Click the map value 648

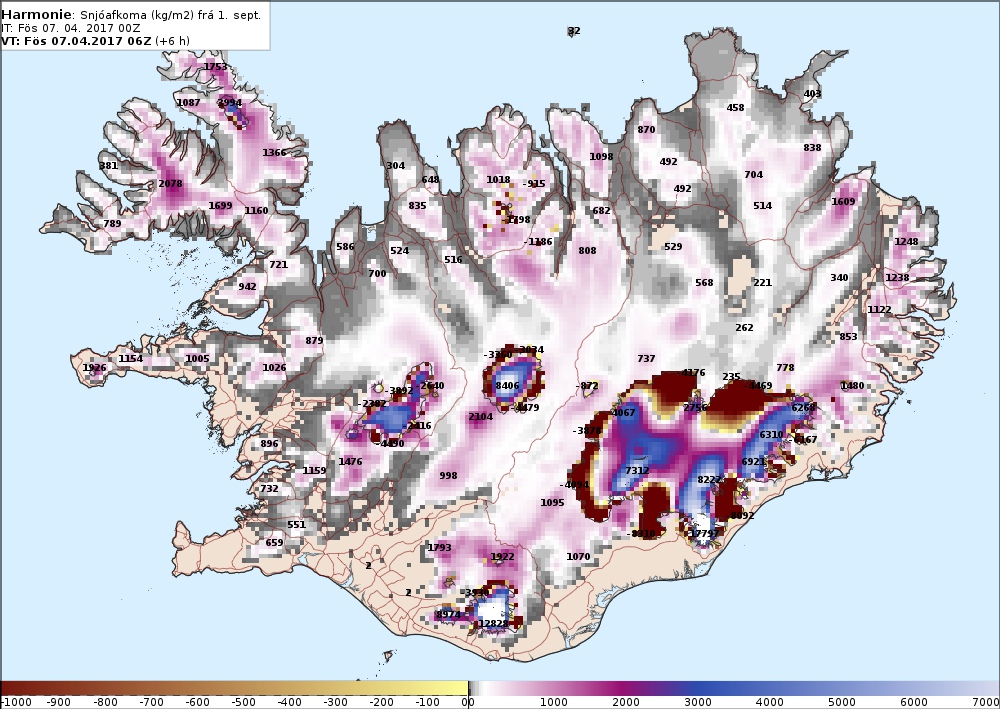431,180
